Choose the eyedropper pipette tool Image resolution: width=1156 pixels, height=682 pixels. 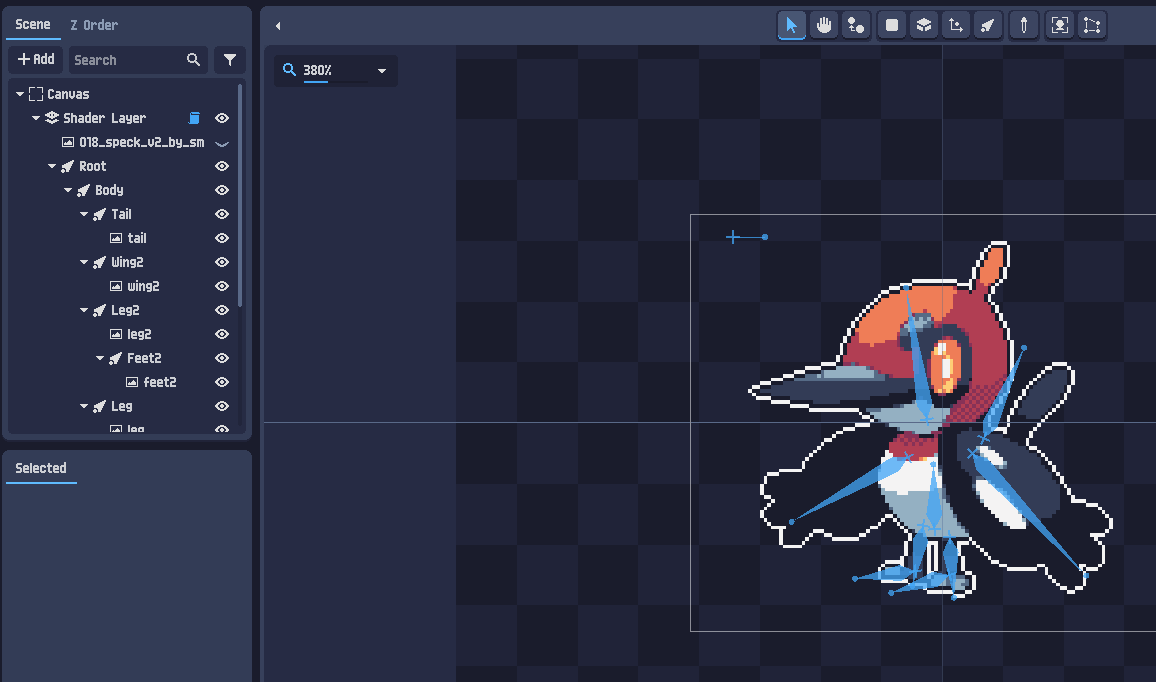coord(1024,25)
